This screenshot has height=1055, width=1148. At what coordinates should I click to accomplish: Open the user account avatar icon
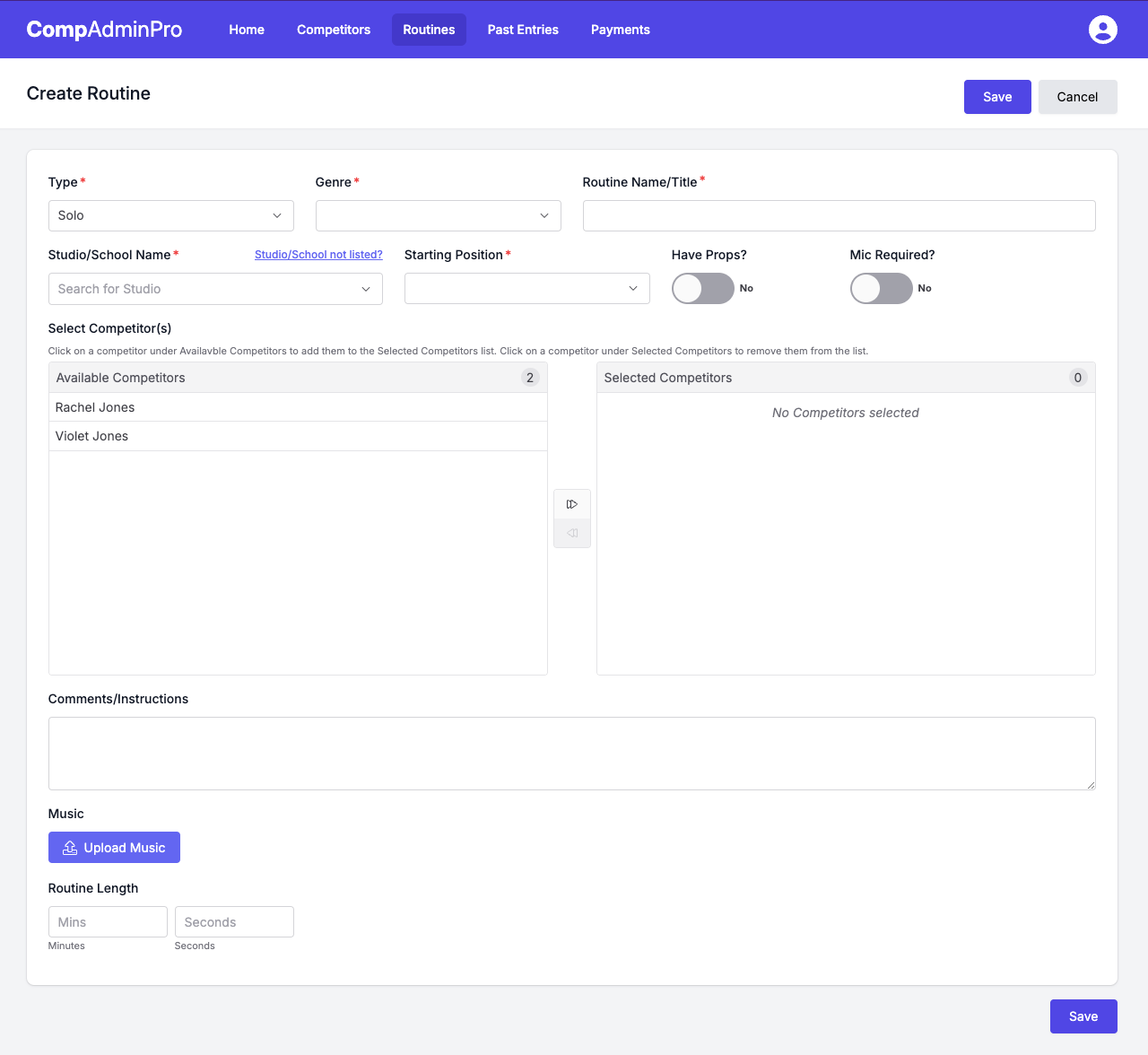(1102, 30)
